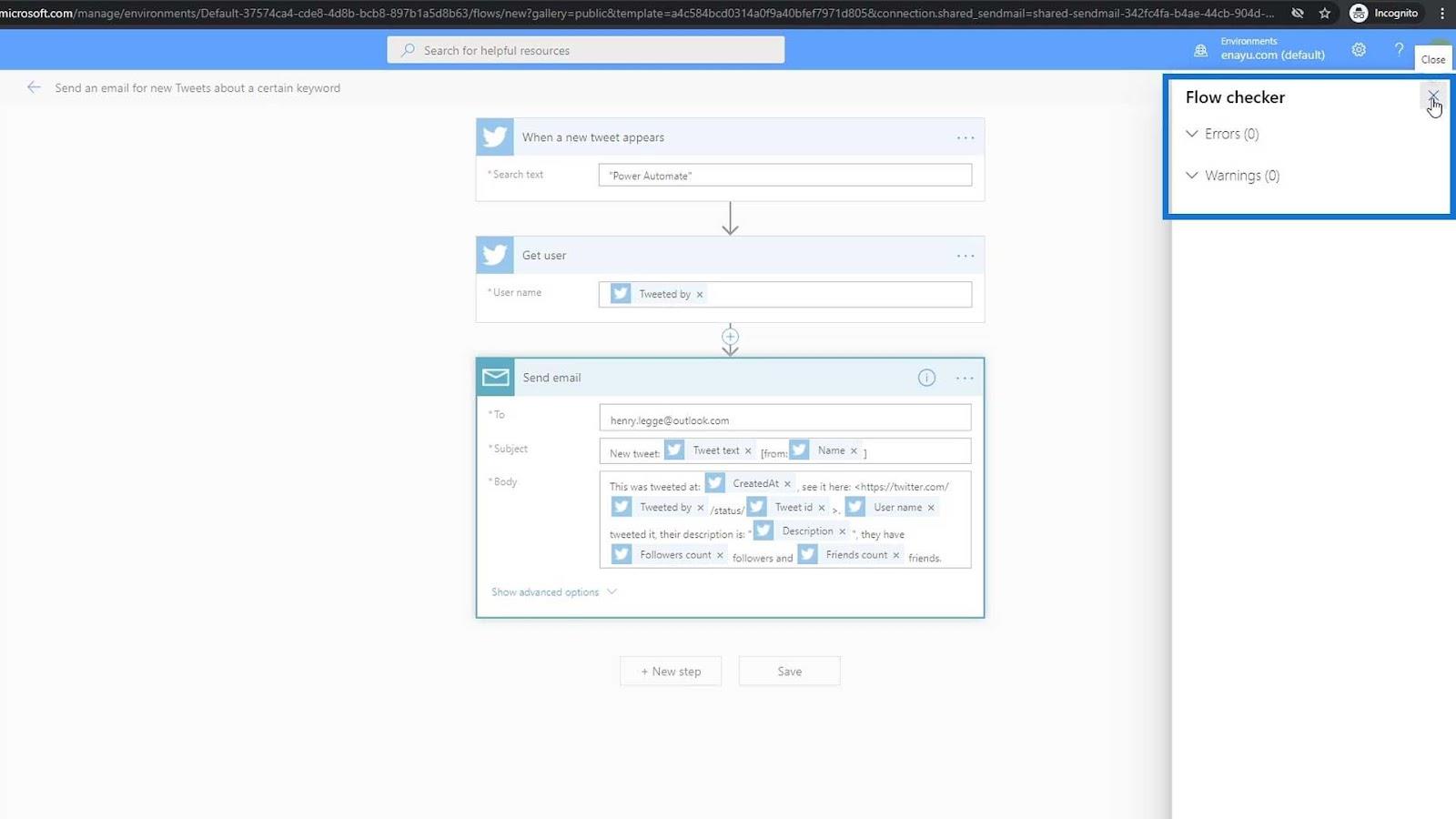Select the 'When a new tweet appears' header

pyautogui.click(x=730, y=137)
